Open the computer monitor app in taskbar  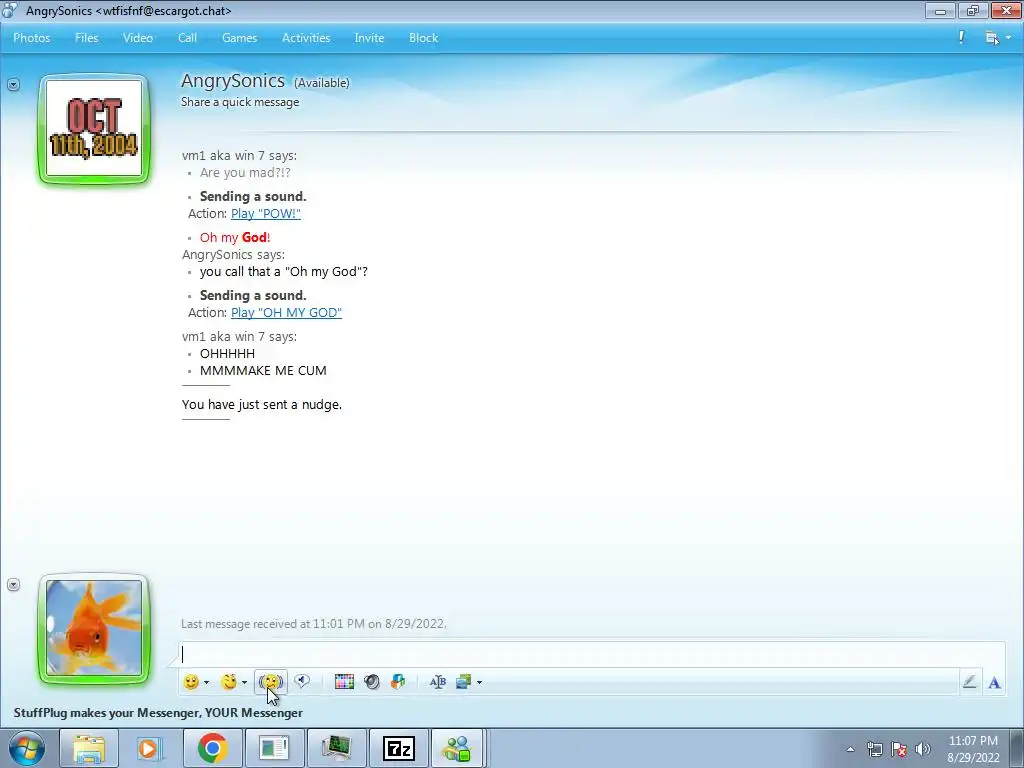(336, 748)
